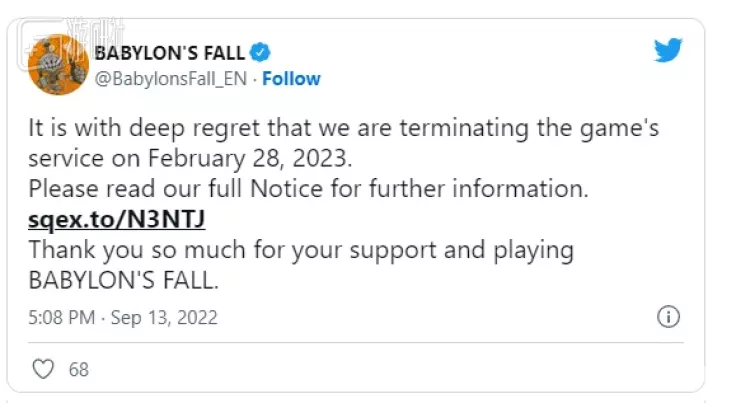
Task: Open the orange BABYLON'S FALL profile avatar
Action: point(58,64)
